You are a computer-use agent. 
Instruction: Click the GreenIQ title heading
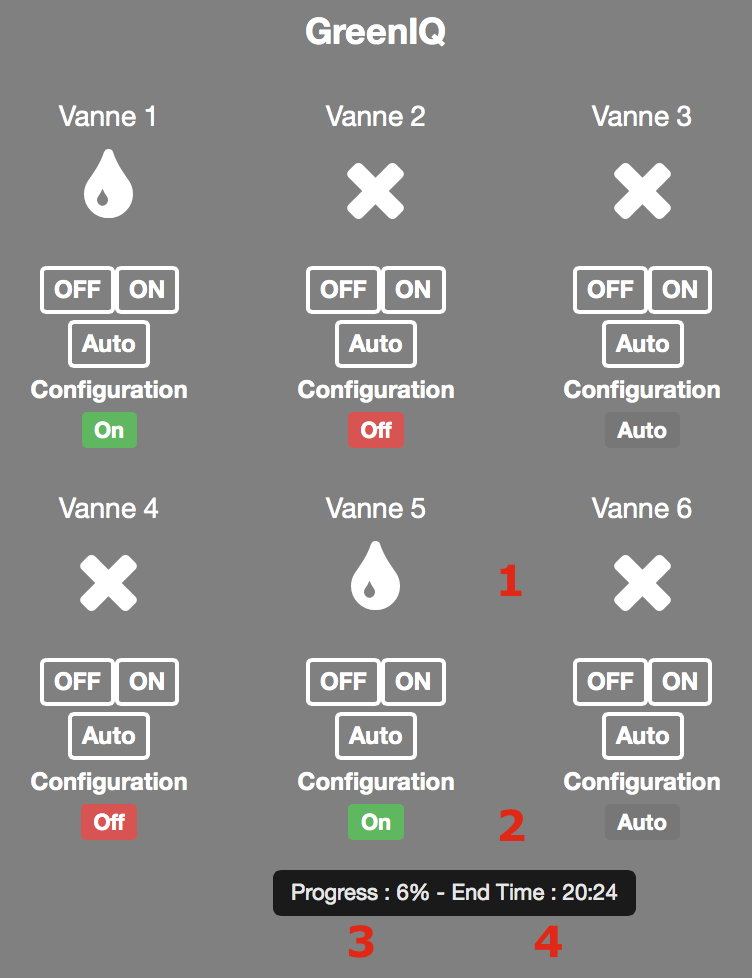(x=375, y=31)
